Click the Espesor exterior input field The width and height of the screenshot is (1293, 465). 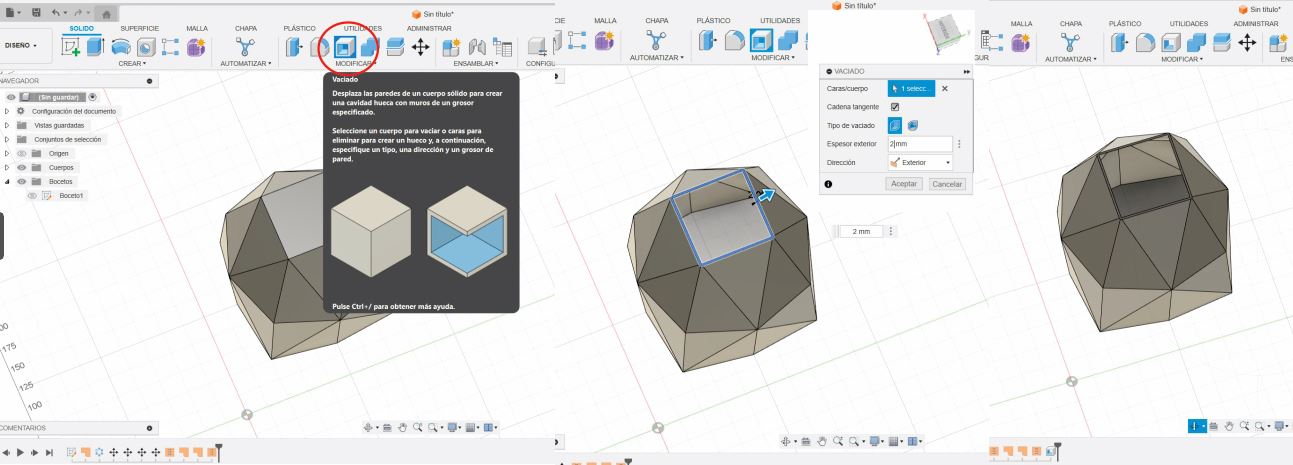920,144
